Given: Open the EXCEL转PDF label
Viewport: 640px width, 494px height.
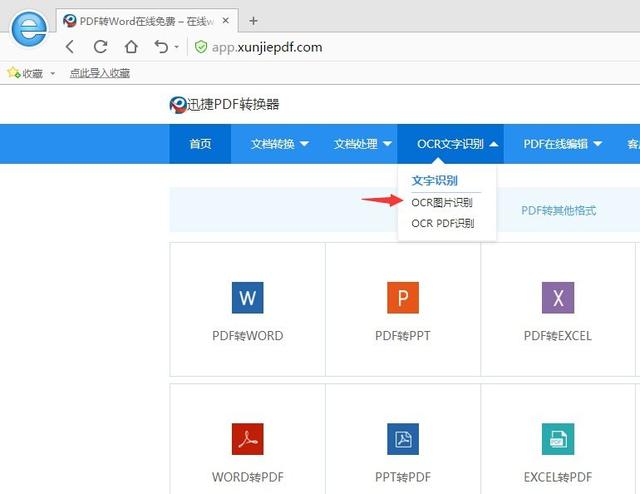Looking at the screenshot, I should point(558,477).
